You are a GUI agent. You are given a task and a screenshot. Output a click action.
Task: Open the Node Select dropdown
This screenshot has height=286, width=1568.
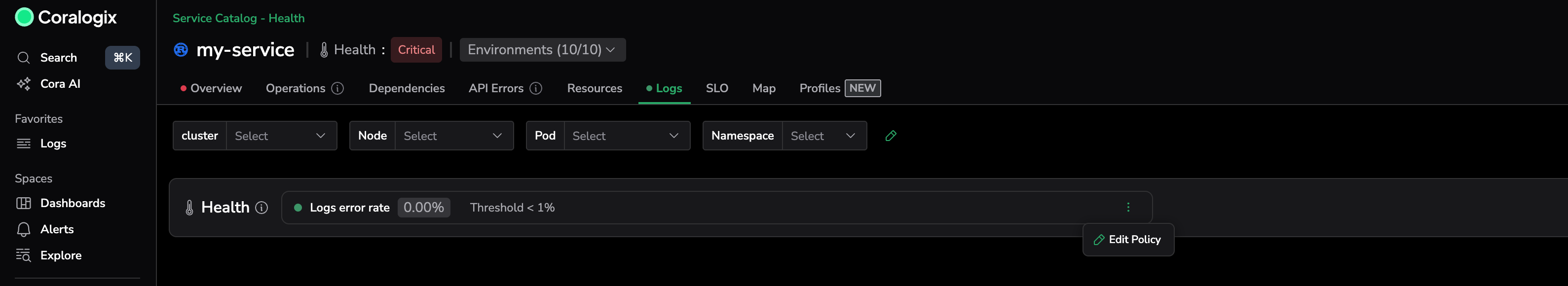click(453, 136)
